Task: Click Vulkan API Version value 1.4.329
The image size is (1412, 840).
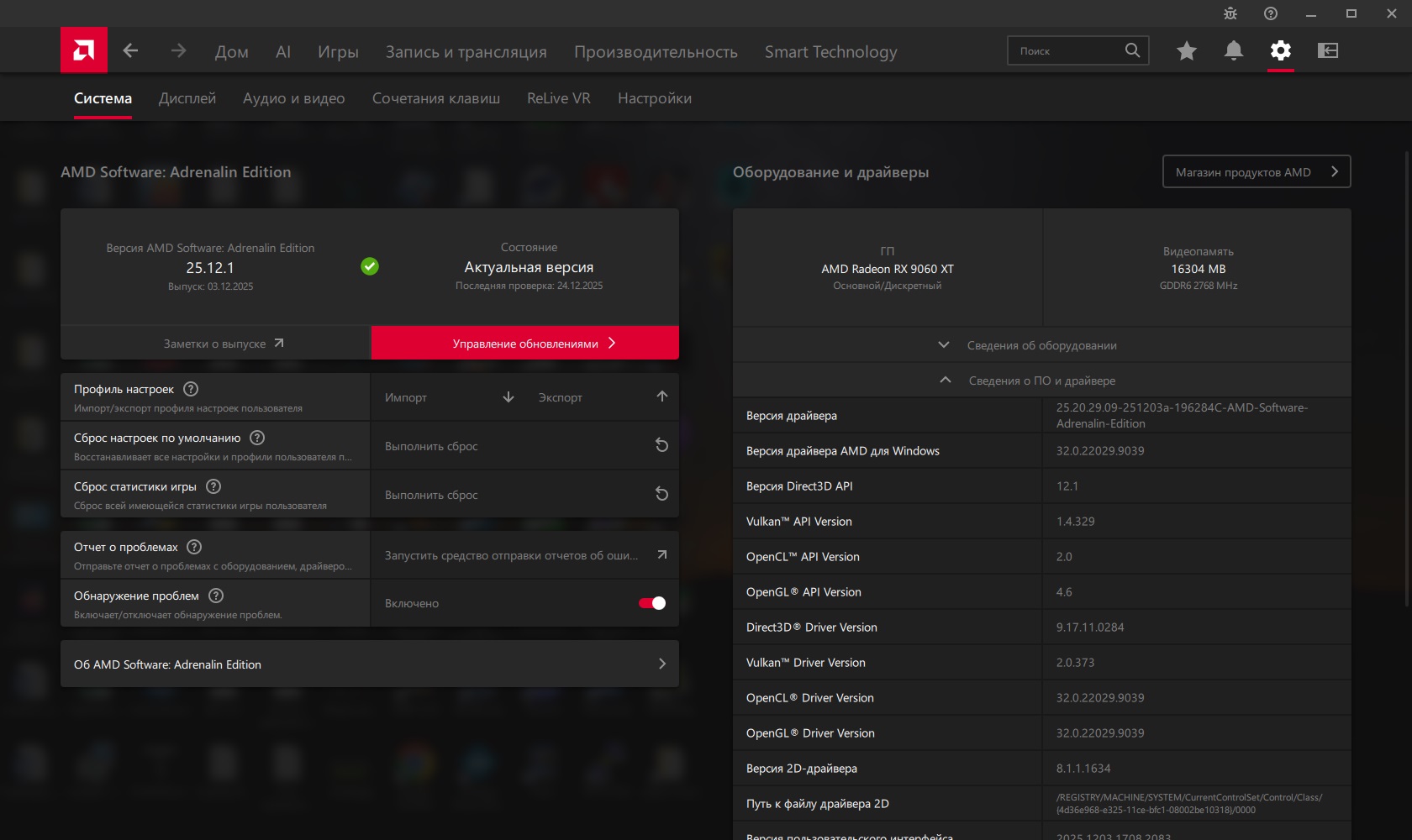Action: pyautogui.click(x=1075, y=521)
